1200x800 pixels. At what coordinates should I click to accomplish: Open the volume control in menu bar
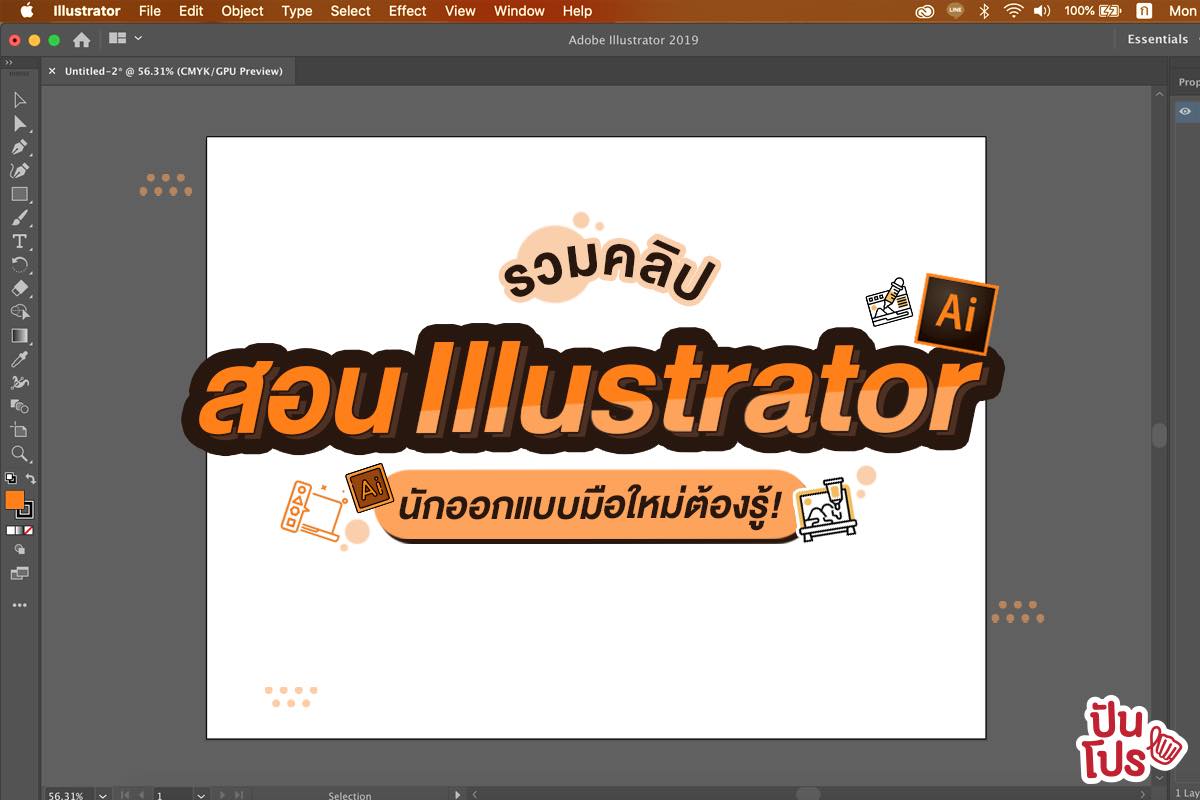click(1042, 11)
